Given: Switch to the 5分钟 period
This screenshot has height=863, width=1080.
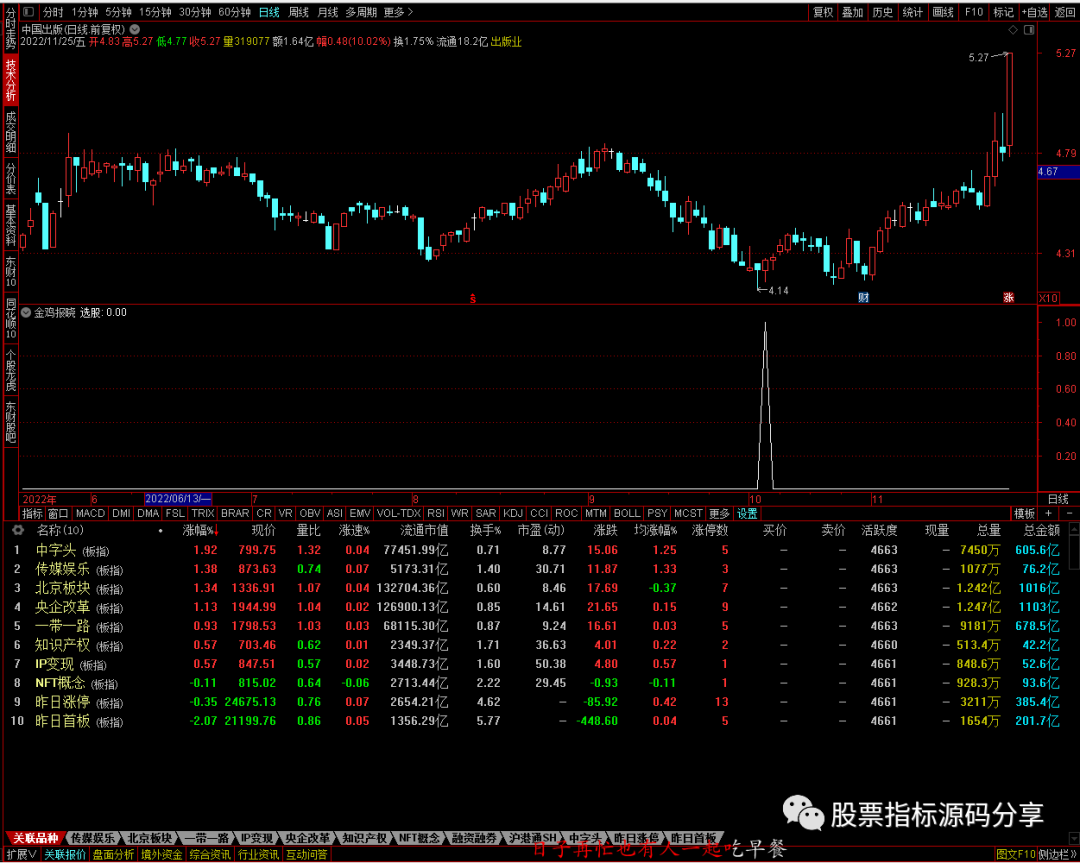Looking at the screenshot, I should (118, 12).
